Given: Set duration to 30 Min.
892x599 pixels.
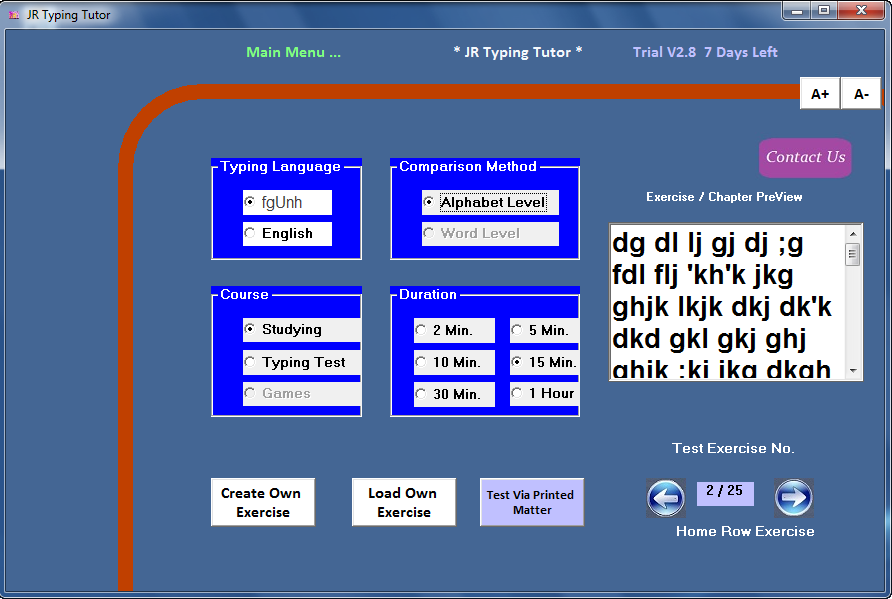Looking at the screenshot, I should (454, 394).
